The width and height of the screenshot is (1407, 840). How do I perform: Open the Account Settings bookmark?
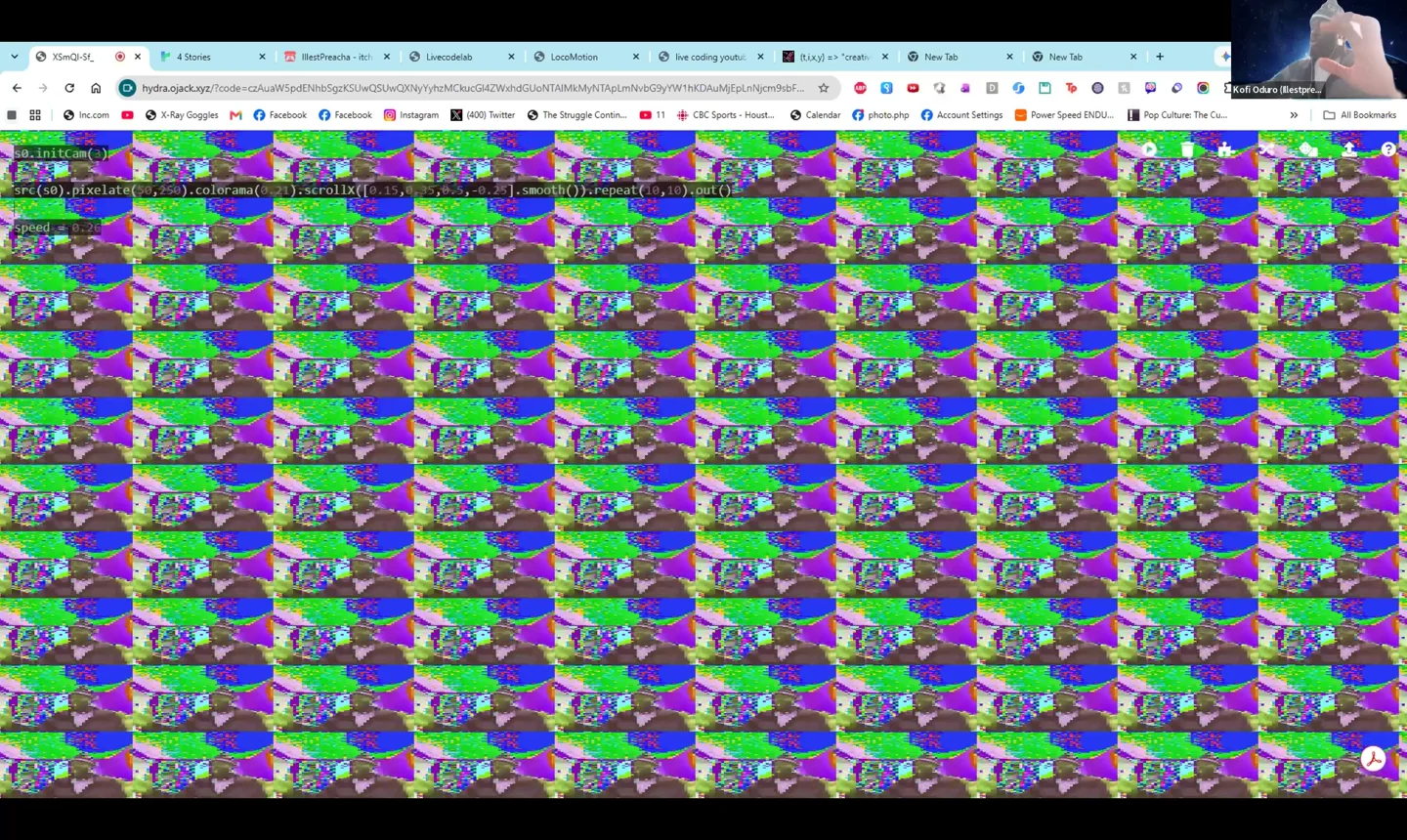[961, 115]
